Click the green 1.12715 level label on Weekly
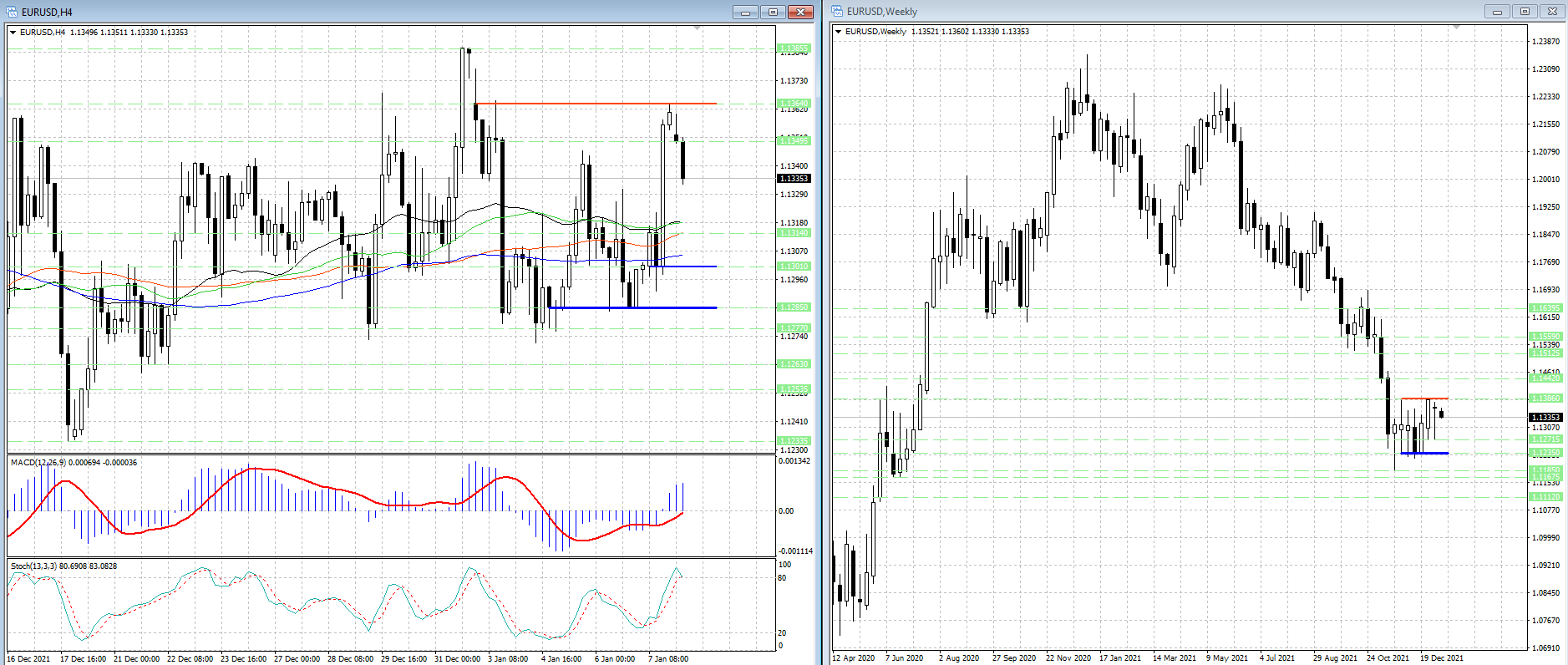 tap(1545, 439)
